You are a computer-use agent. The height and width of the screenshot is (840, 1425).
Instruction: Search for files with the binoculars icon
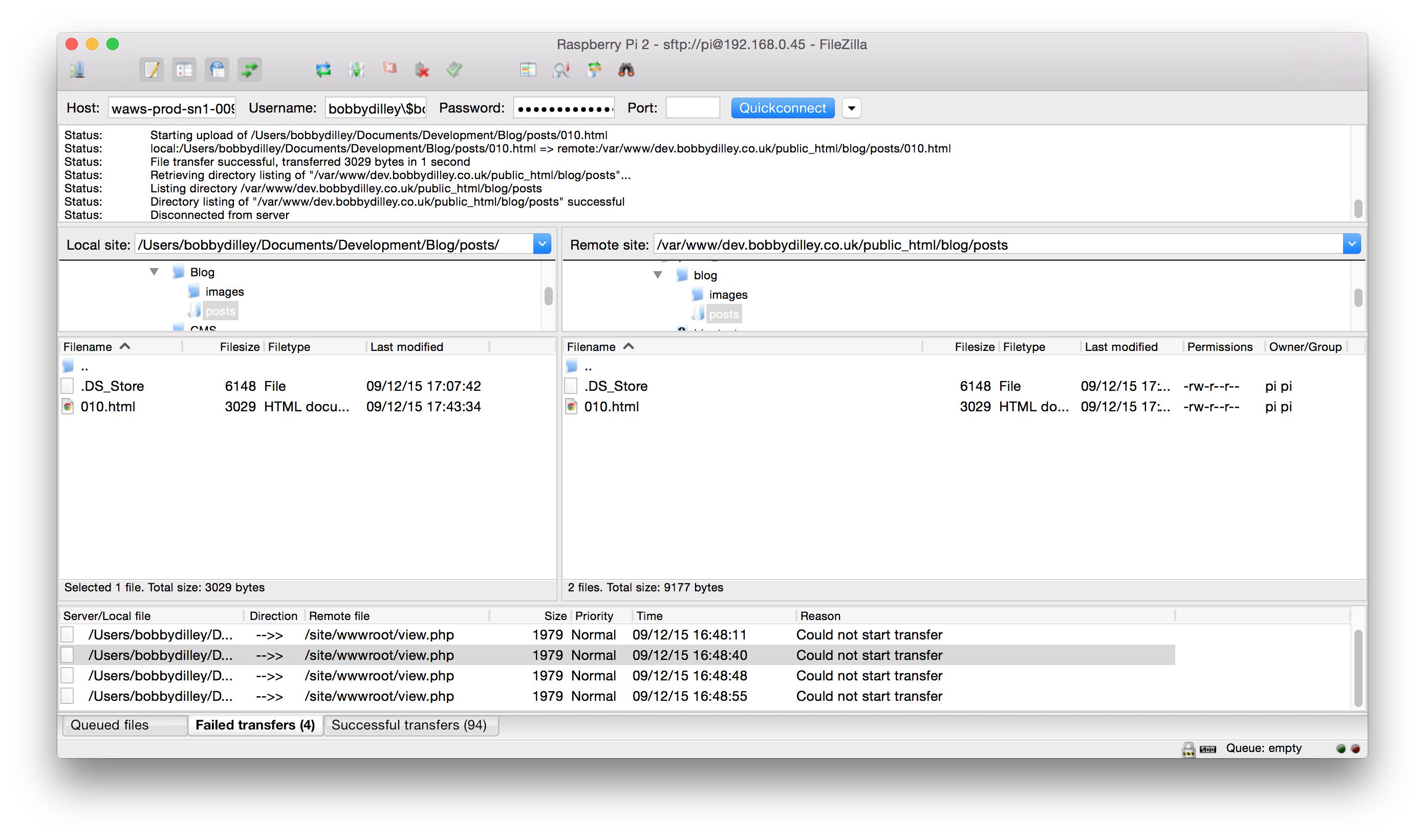coord(627,70)
